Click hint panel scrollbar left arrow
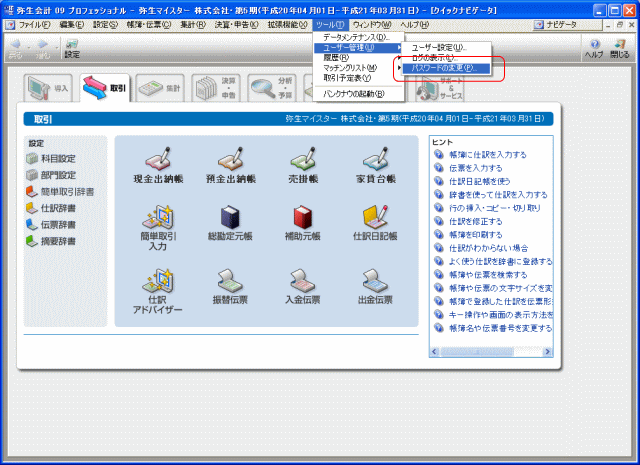 (x=434, y=352)
